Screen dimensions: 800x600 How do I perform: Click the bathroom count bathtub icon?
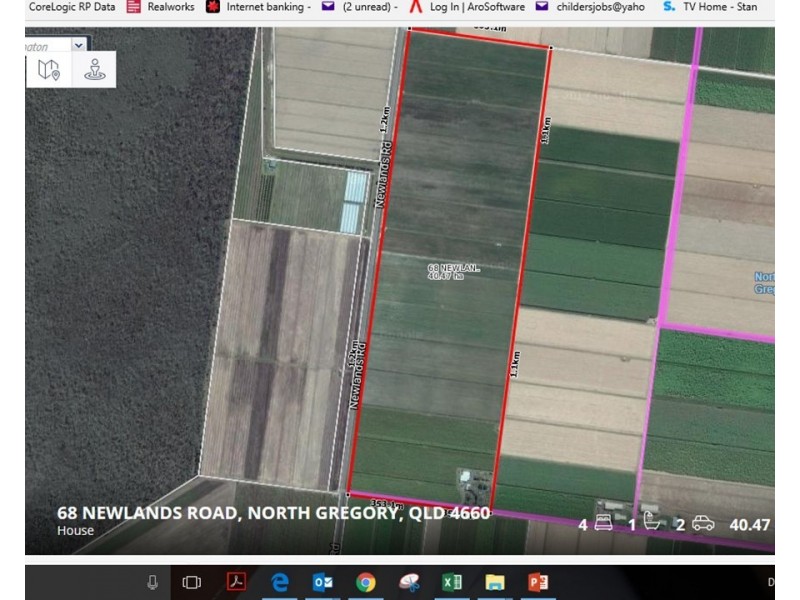651,522
